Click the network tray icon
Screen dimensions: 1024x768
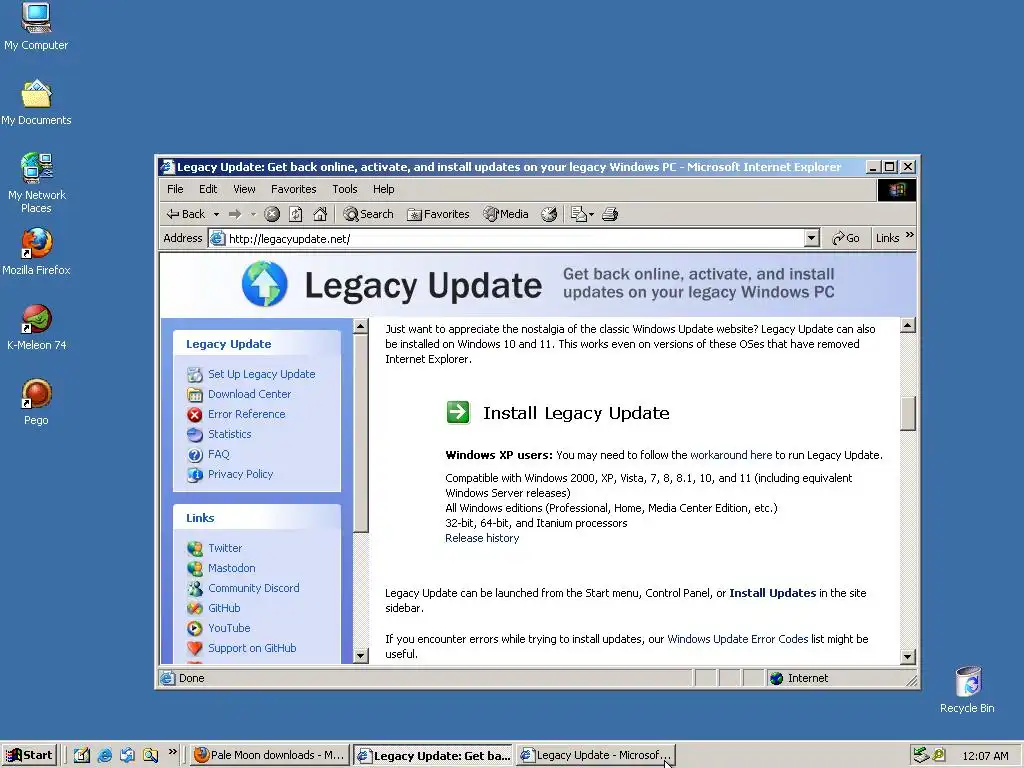921,755
